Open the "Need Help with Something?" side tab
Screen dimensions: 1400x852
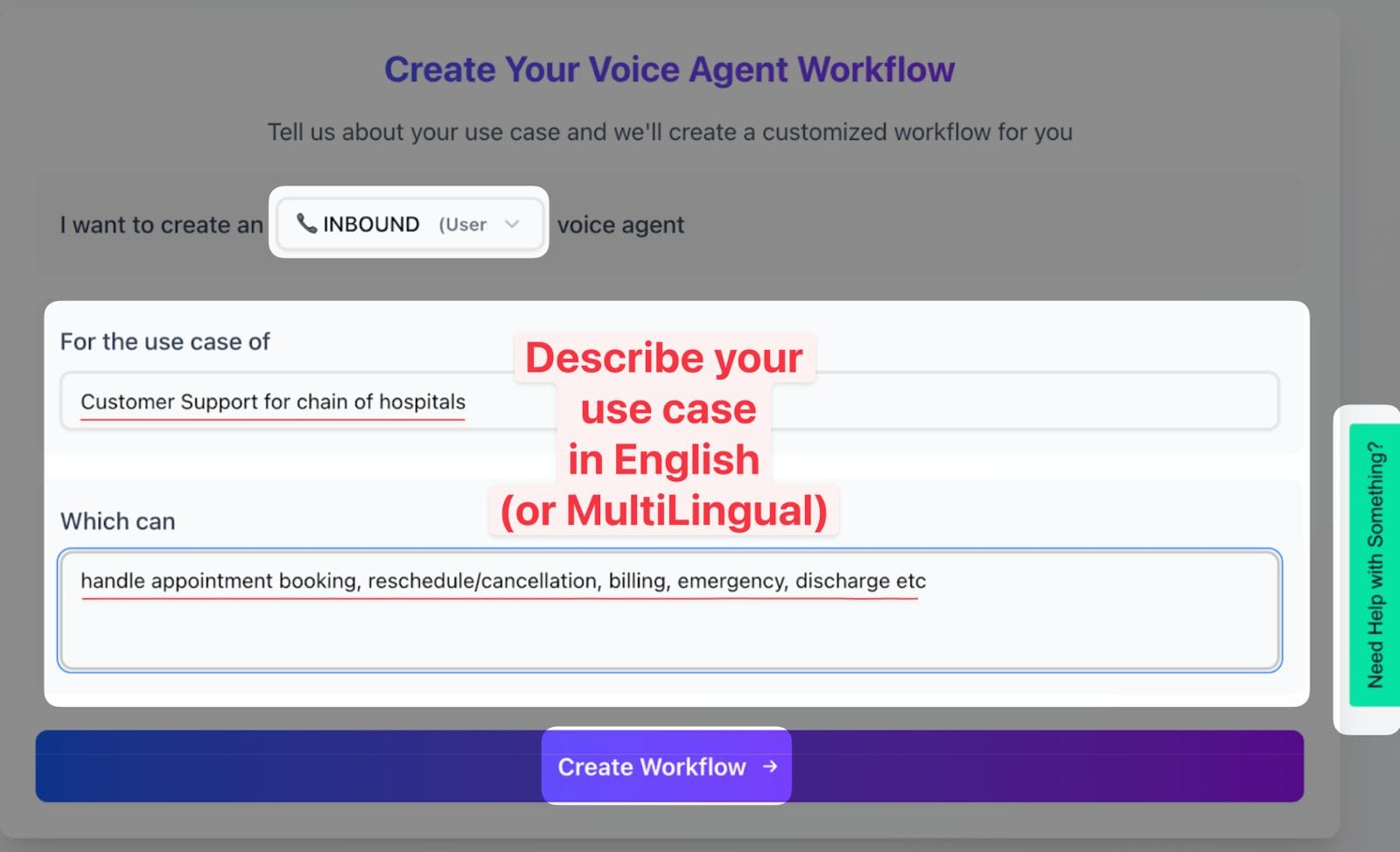(1375, 565)
